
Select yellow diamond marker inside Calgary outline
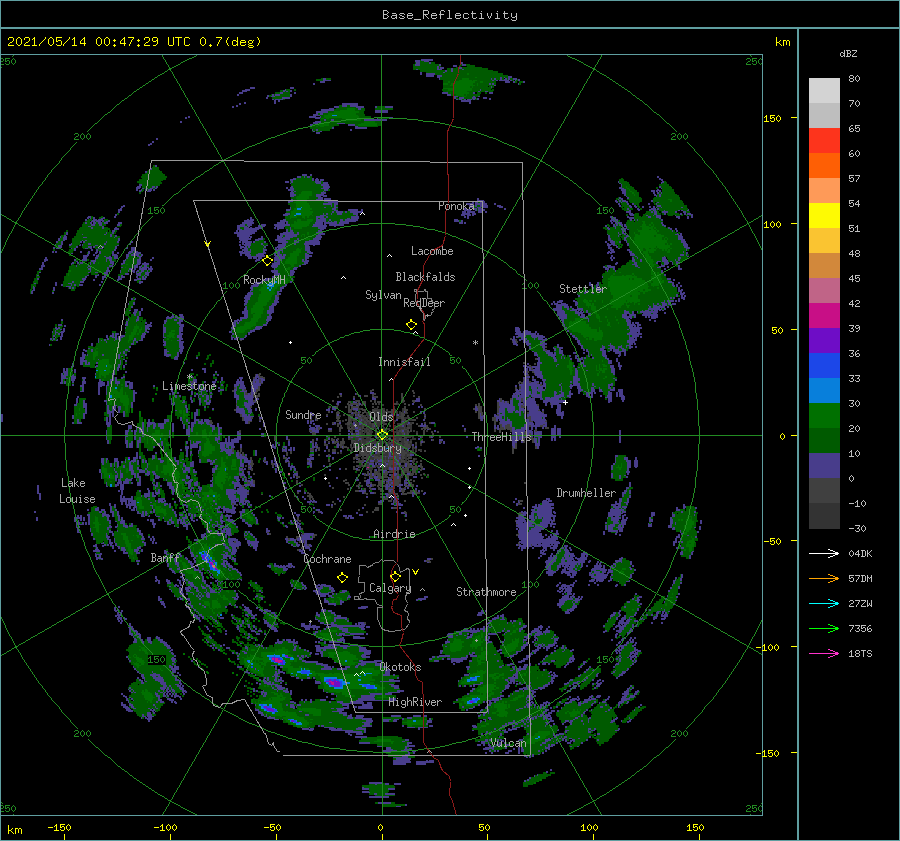pos(395,576)
